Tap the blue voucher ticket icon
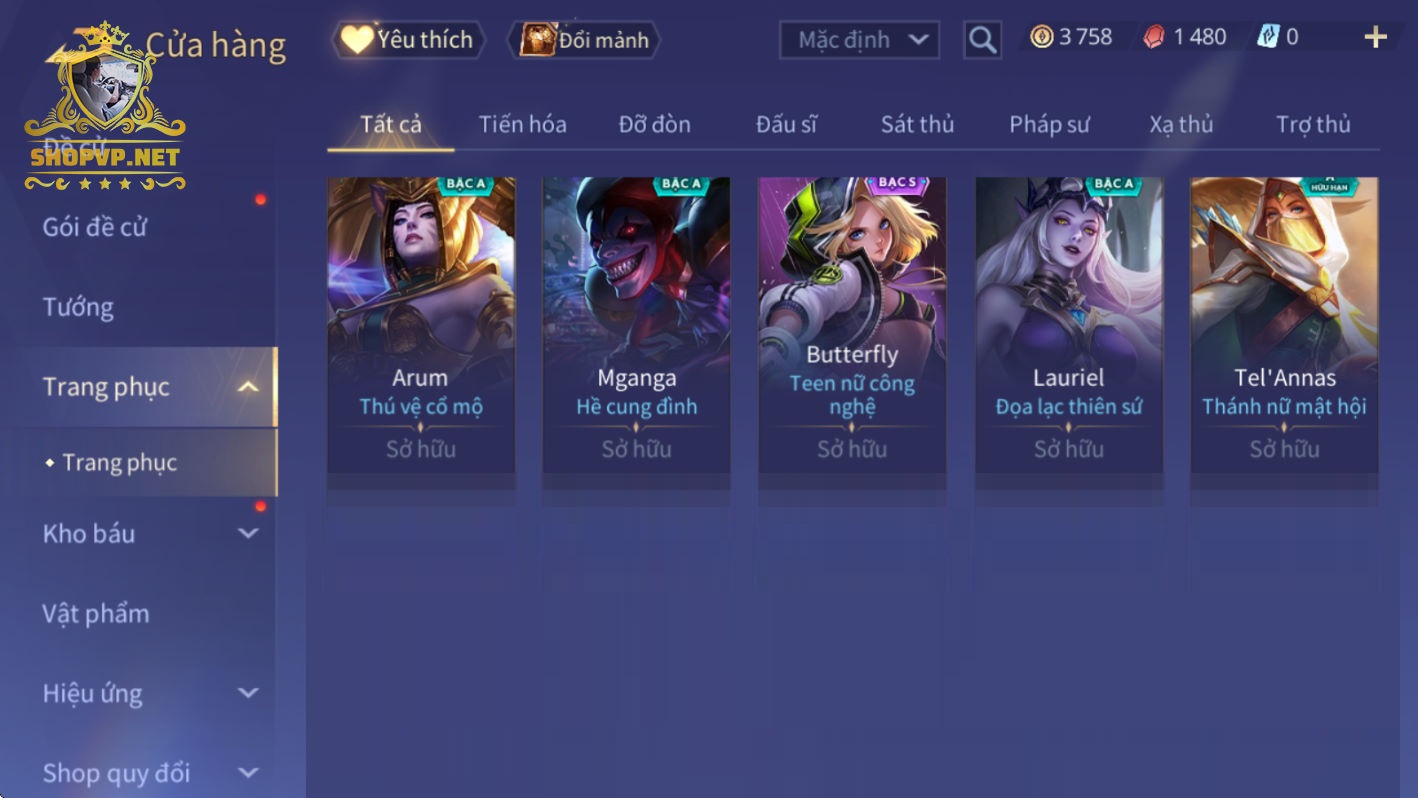 click(1268, 37)
